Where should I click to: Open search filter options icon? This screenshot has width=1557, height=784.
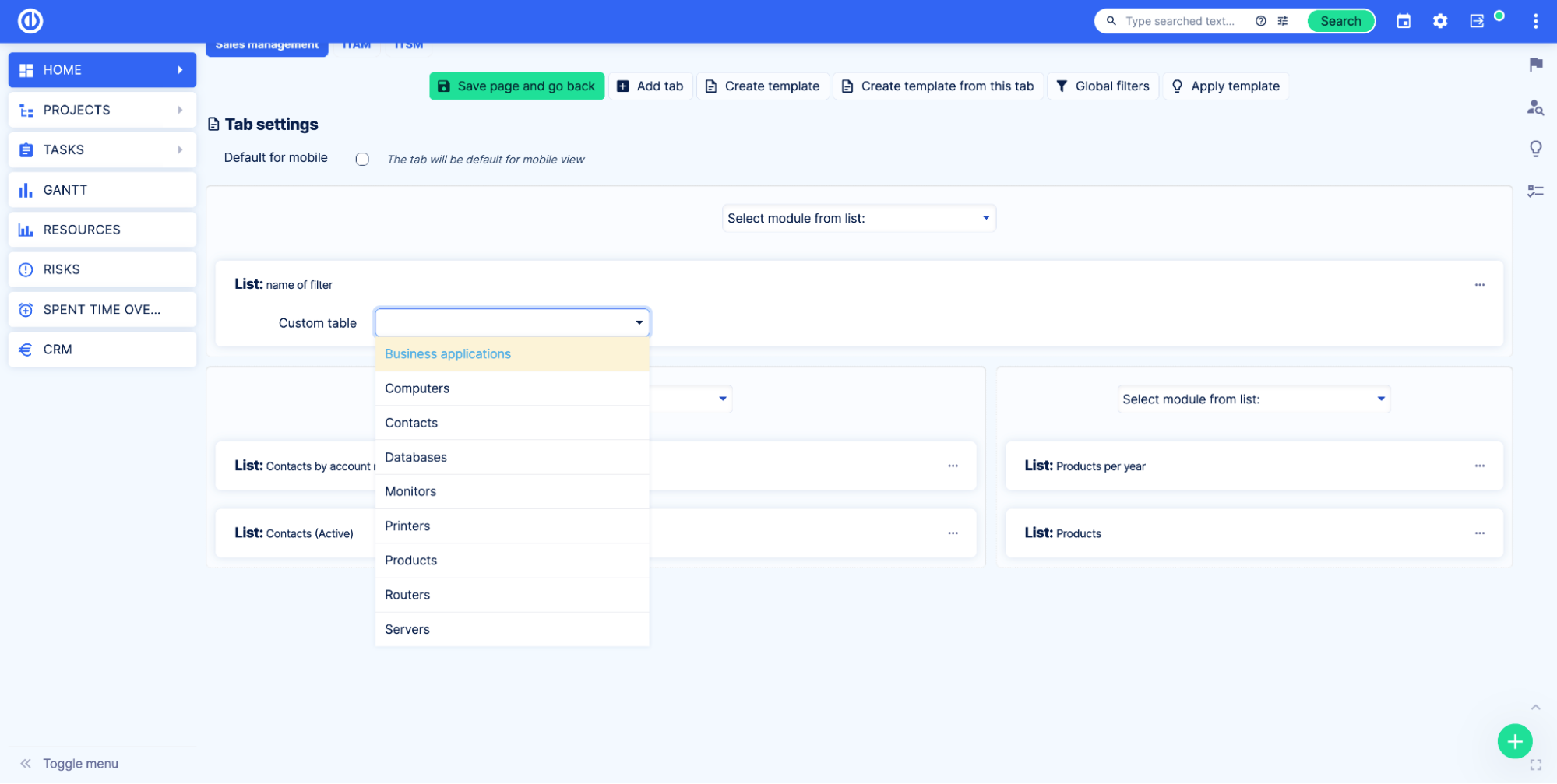(1283, 21)
